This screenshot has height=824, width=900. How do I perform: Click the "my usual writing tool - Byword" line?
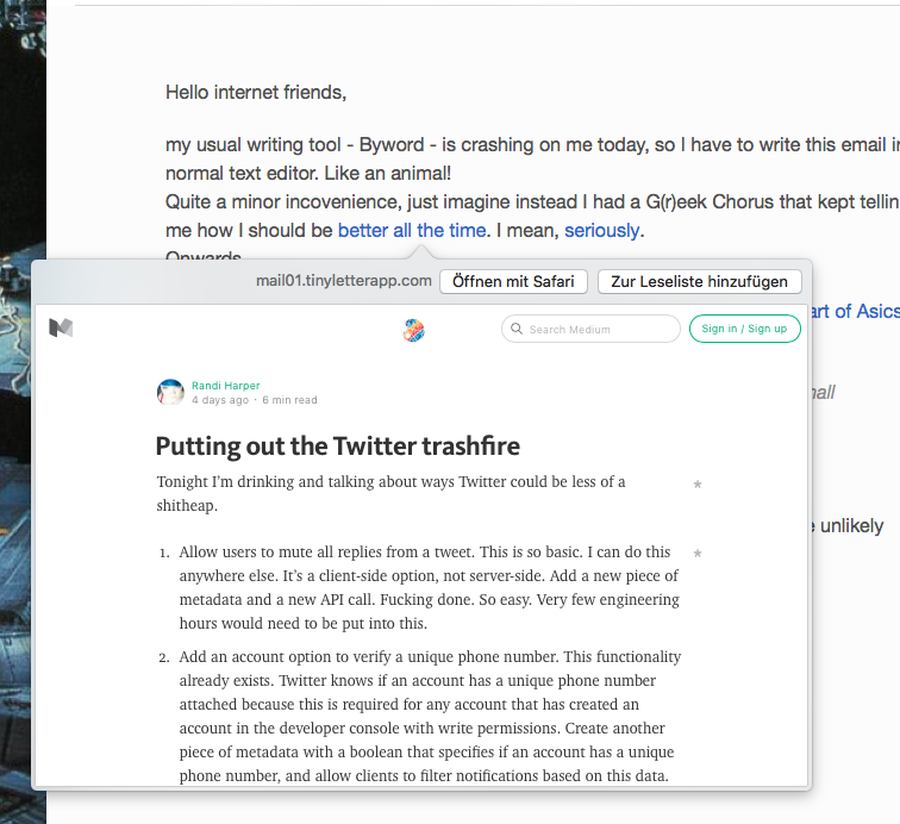533,145
